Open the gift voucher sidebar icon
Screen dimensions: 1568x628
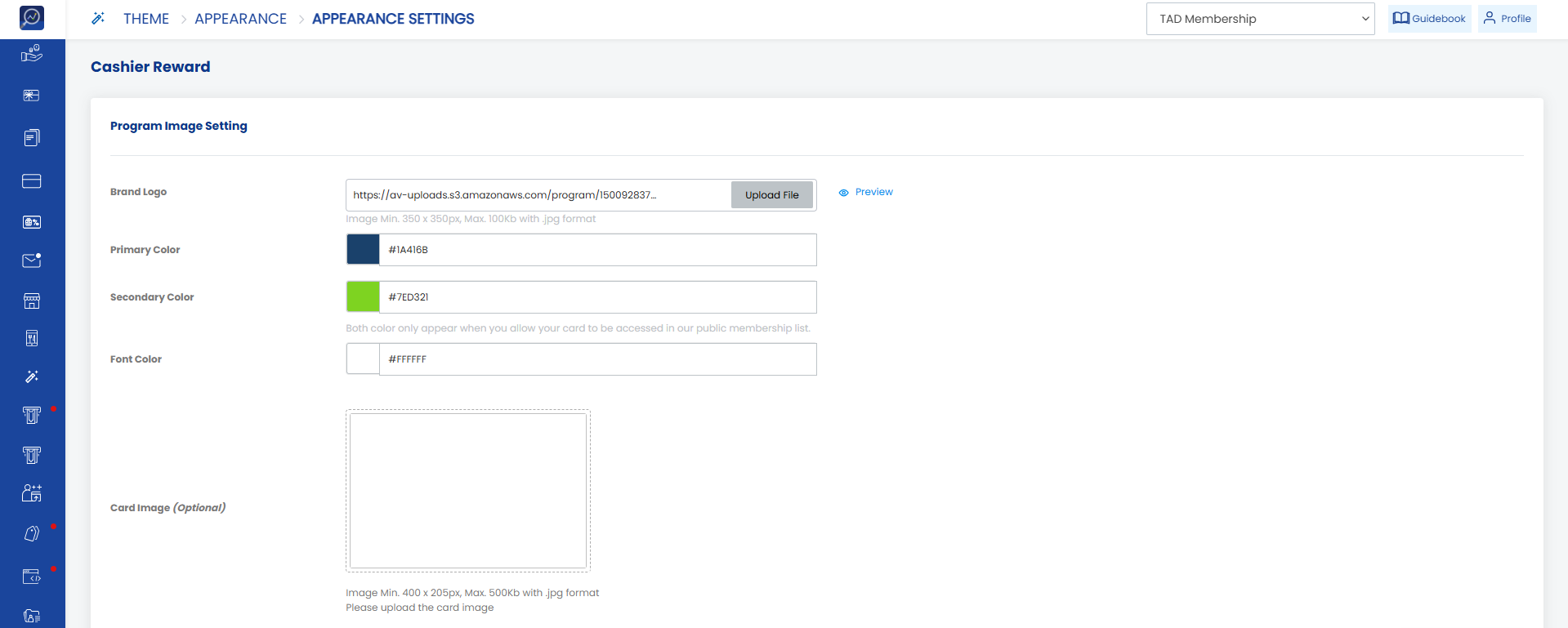point(32,96)
